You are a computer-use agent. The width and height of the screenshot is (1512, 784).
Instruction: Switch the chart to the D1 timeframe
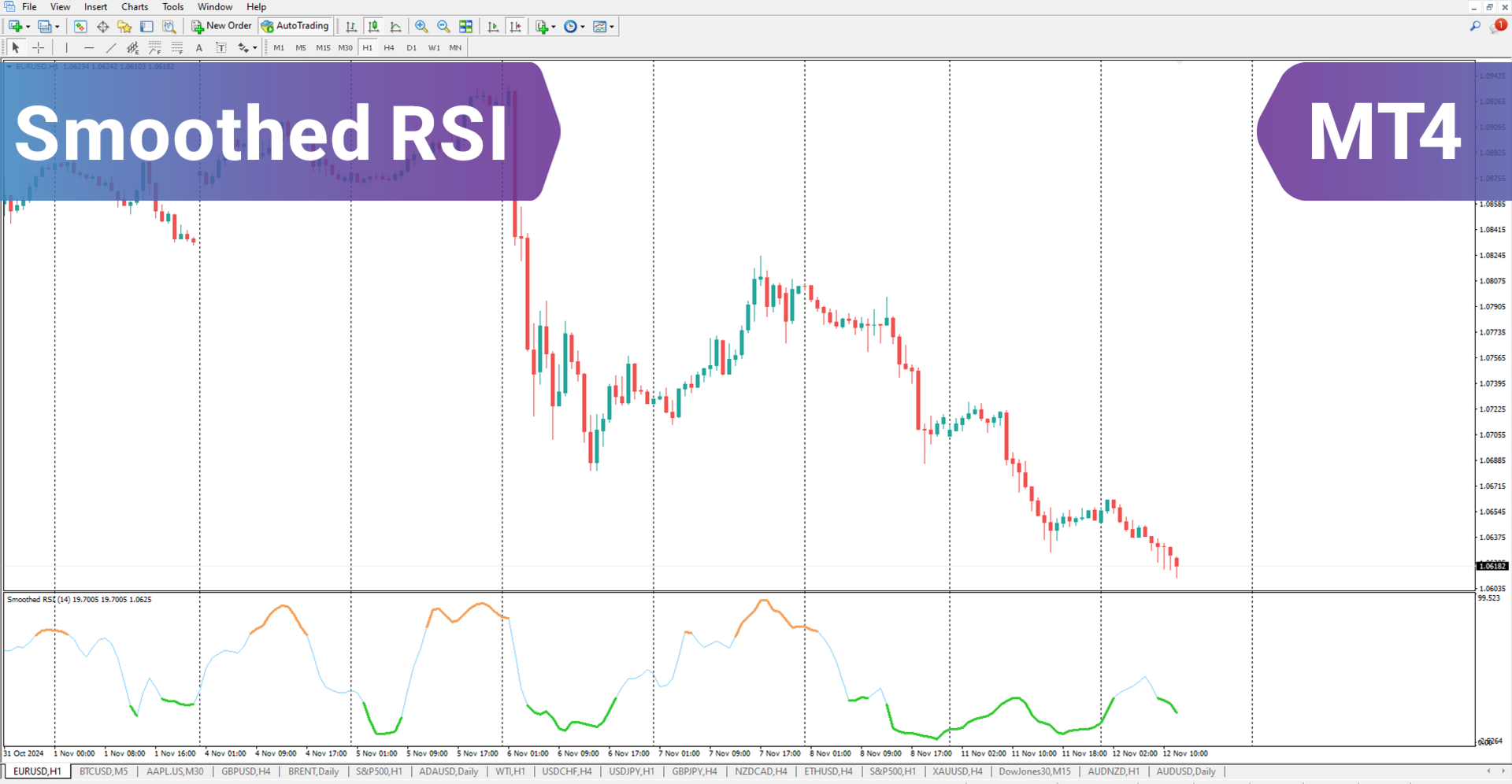coord(411,47)
